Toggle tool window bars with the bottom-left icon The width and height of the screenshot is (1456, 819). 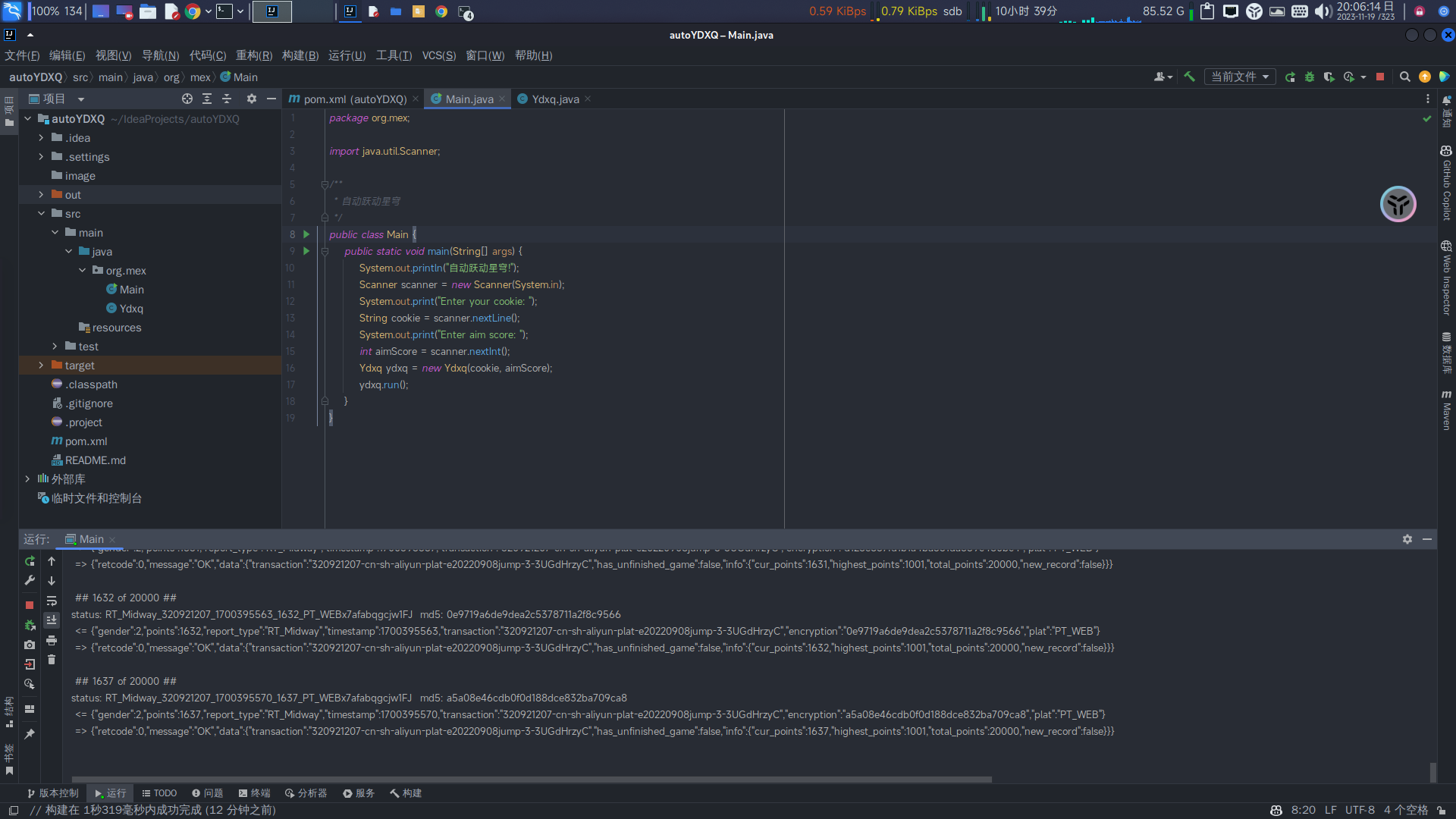pyautogui.click(x=14, y=810)
